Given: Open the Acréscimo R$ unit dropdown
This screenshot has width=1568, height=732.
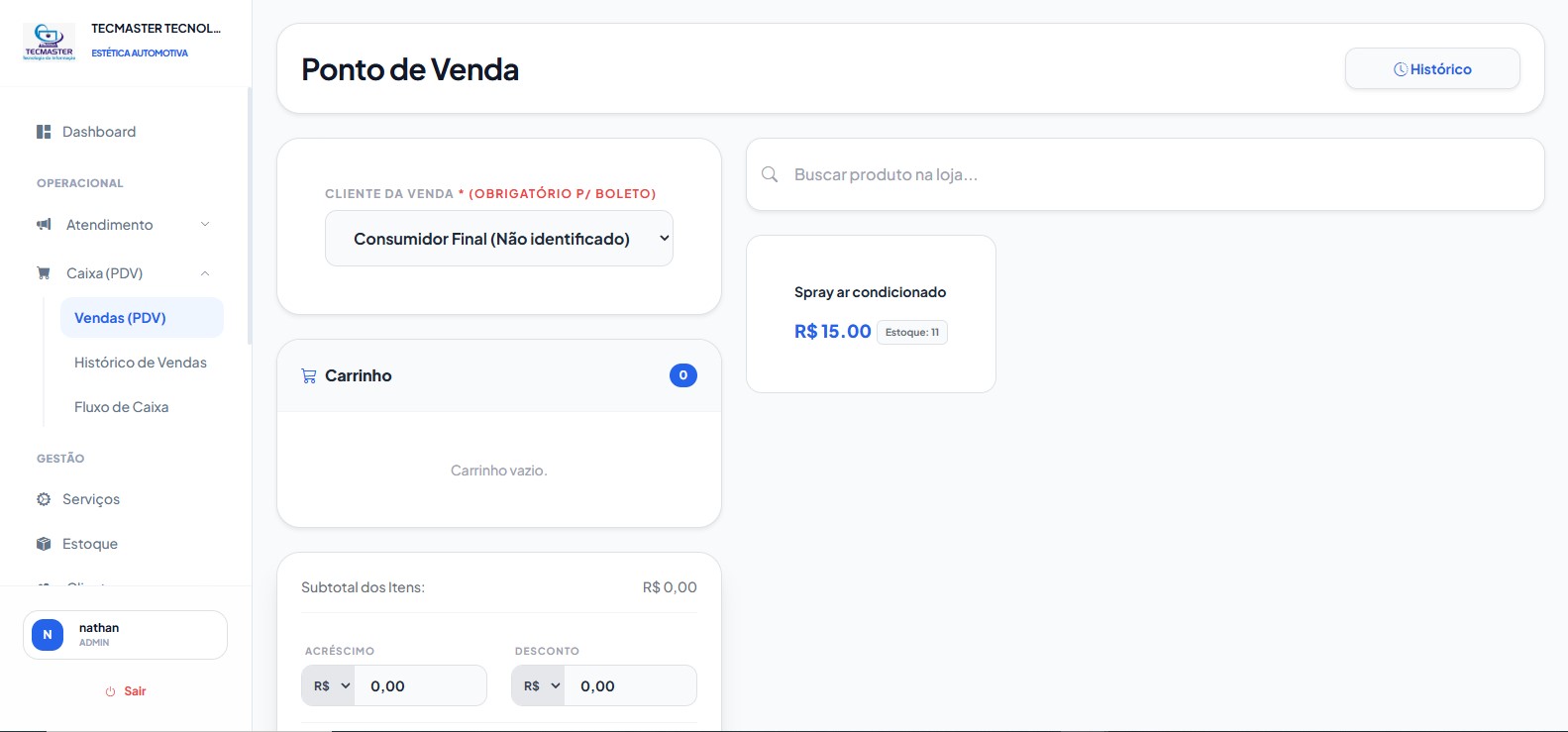Looking at the screenshot, I should (328, 685).
